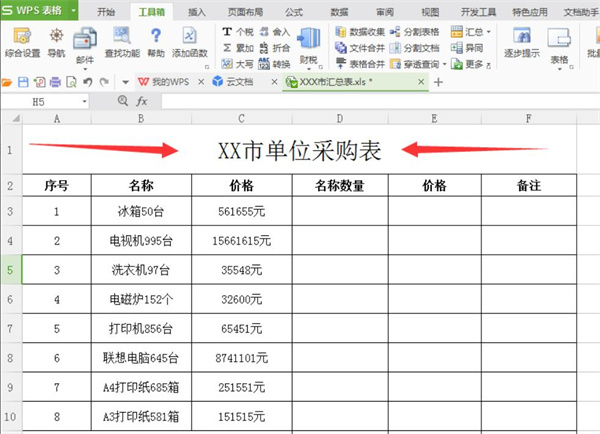The image size is (600, 434).
Task: Click the 表格合并 button
Action: tap(360, 64)
